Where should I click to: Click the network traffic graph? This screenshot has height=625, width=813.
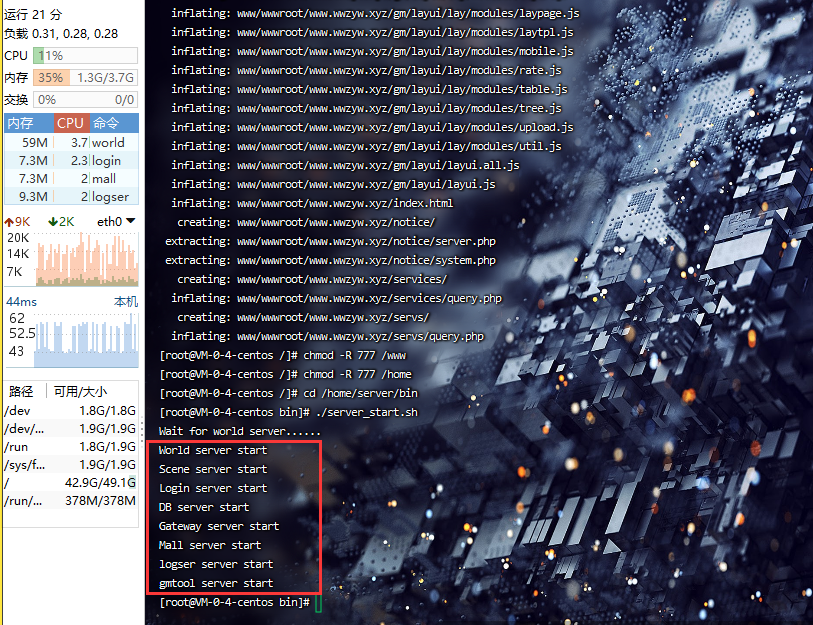pyautogui.click(x=87, y=258)
